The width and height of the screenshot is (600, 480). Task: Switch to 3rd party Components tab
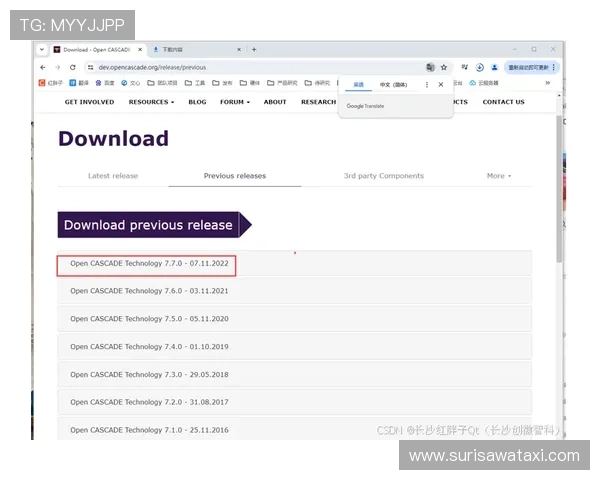tap(383, 176)
